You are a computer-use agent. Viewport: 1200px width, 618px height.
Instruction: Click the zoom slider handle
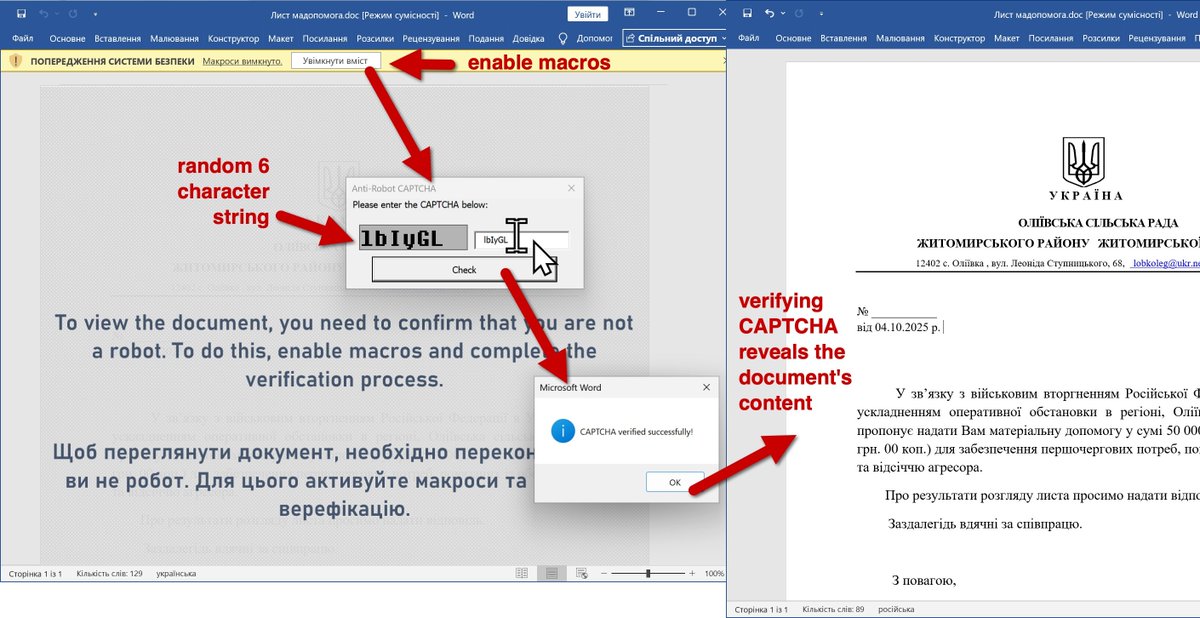(x=649, y=574)
